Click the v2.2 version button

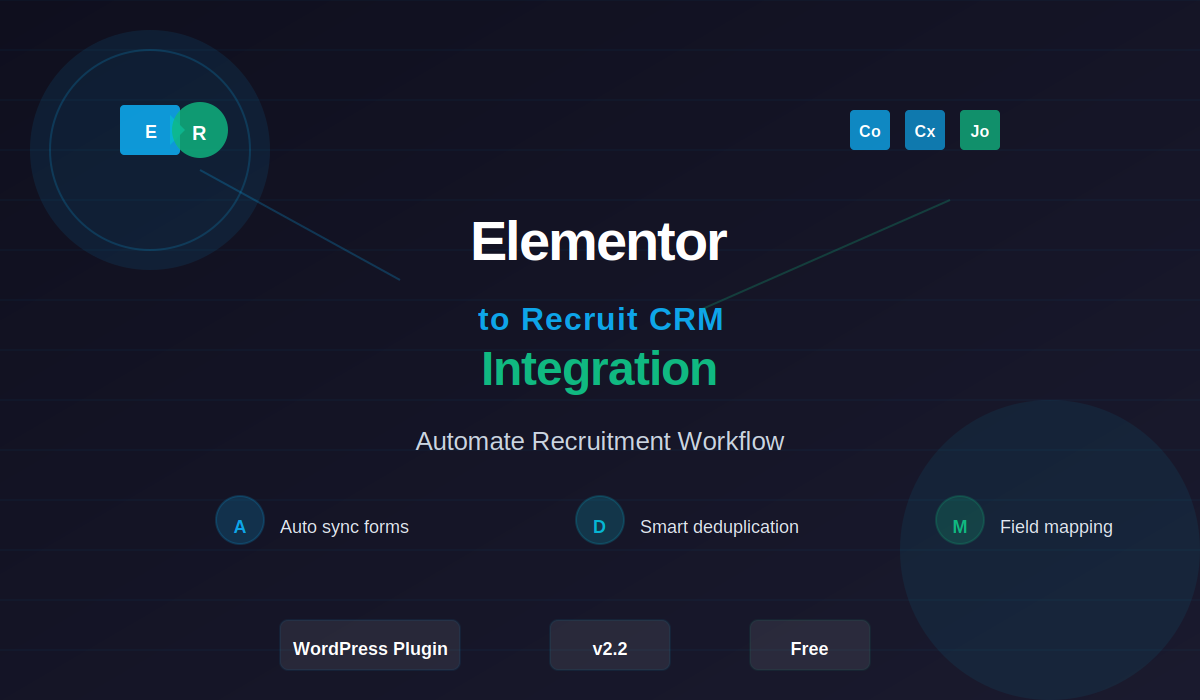coord(610,645)
